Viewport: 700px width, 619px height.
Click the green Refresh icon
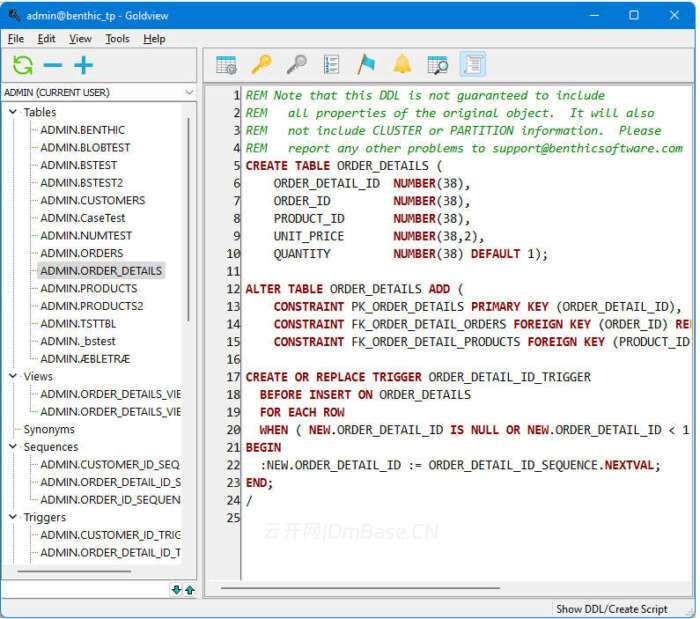[x=22, y=66]
